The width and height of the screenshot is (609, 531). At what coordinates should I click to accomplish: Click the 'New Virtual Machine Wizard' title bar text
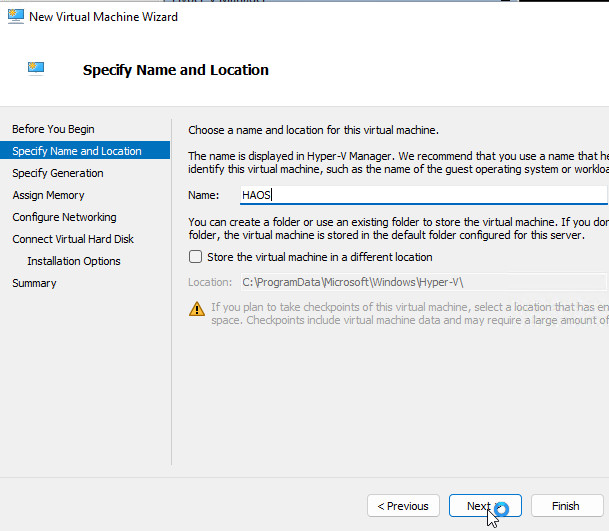104,17
